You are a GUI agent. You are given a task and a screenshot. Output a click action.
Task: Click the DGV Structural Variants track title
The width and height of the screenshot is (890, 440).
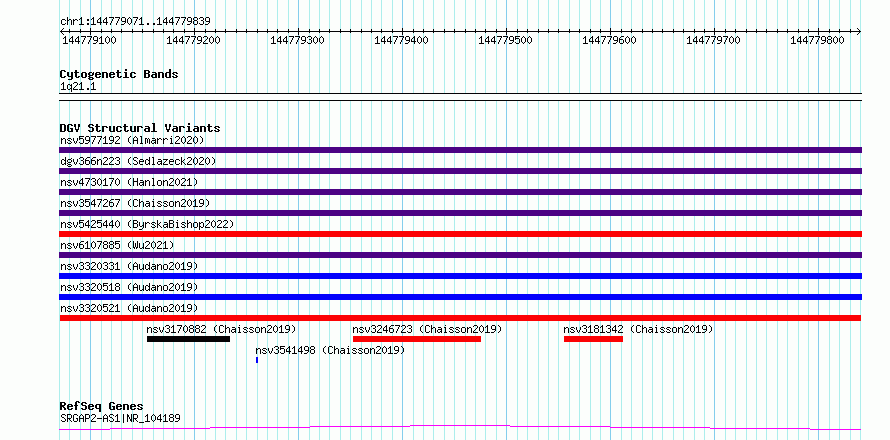[140, 128]
